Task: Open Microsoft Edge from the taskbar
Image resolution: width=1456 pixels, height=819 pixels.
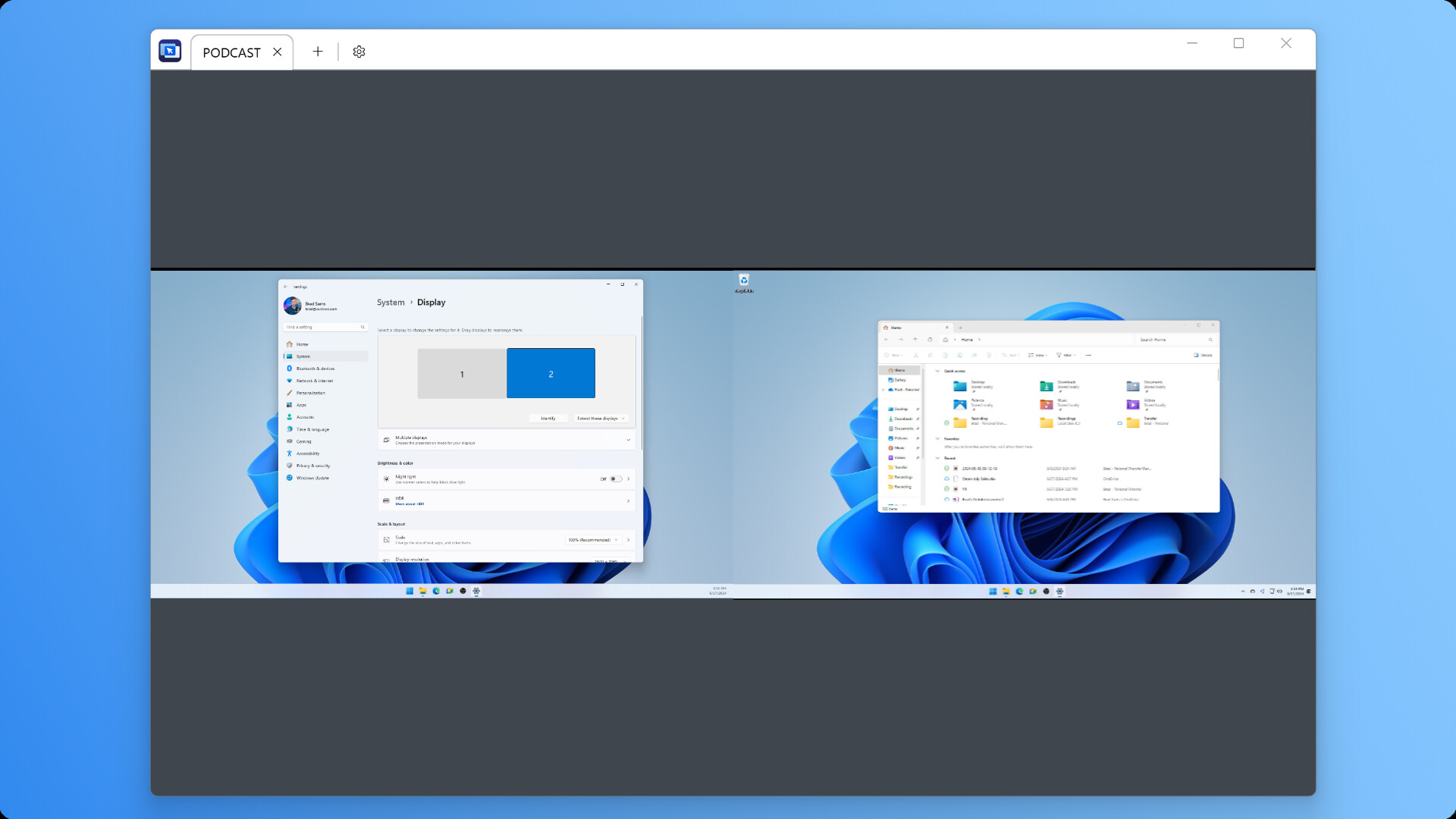Action: tap(436, 591)
